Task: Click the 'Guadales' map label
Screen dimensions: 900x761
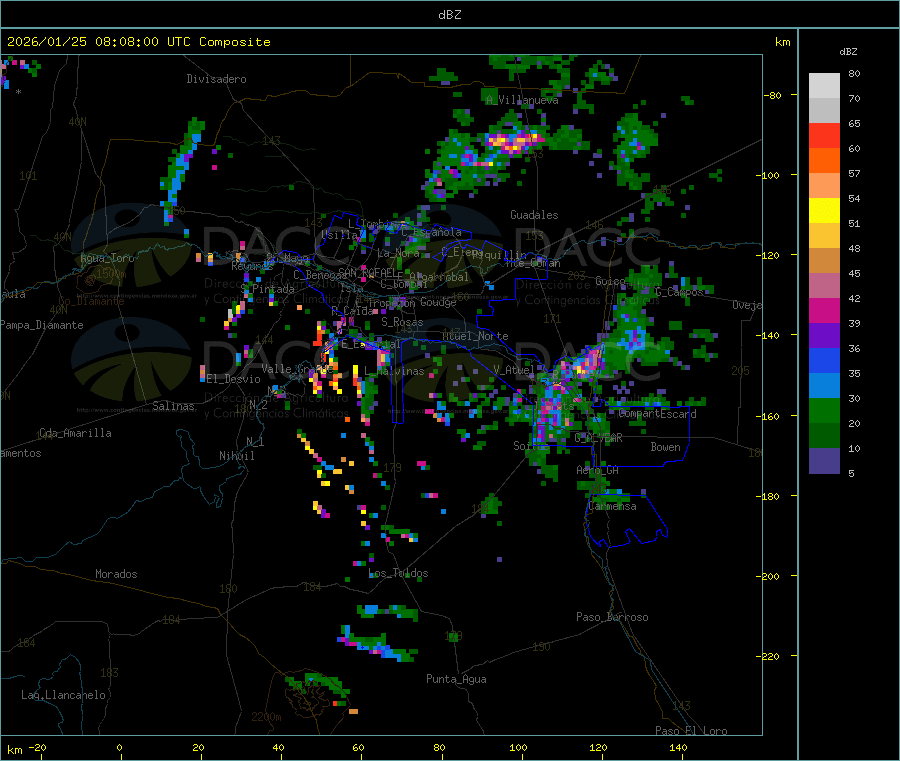Action: pyautogui.click(x=534, y=215)
